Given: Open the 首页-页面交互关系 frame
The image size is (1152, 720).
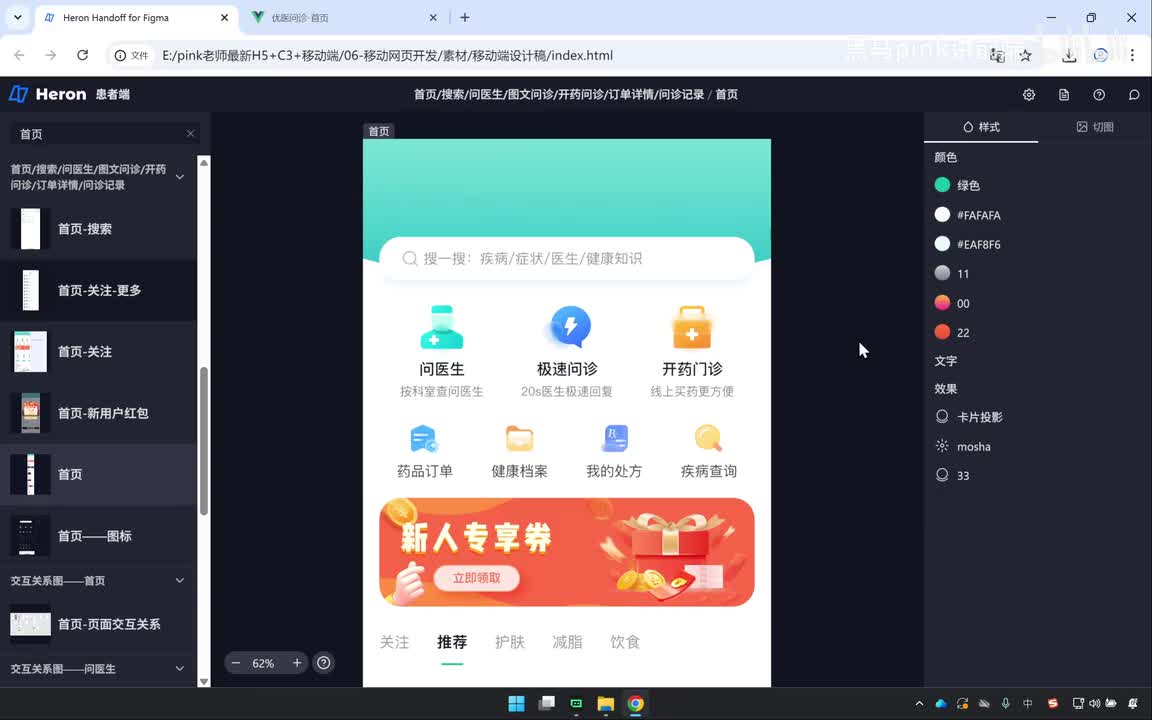Looking at the screenshot, I should tap(98, 624).
